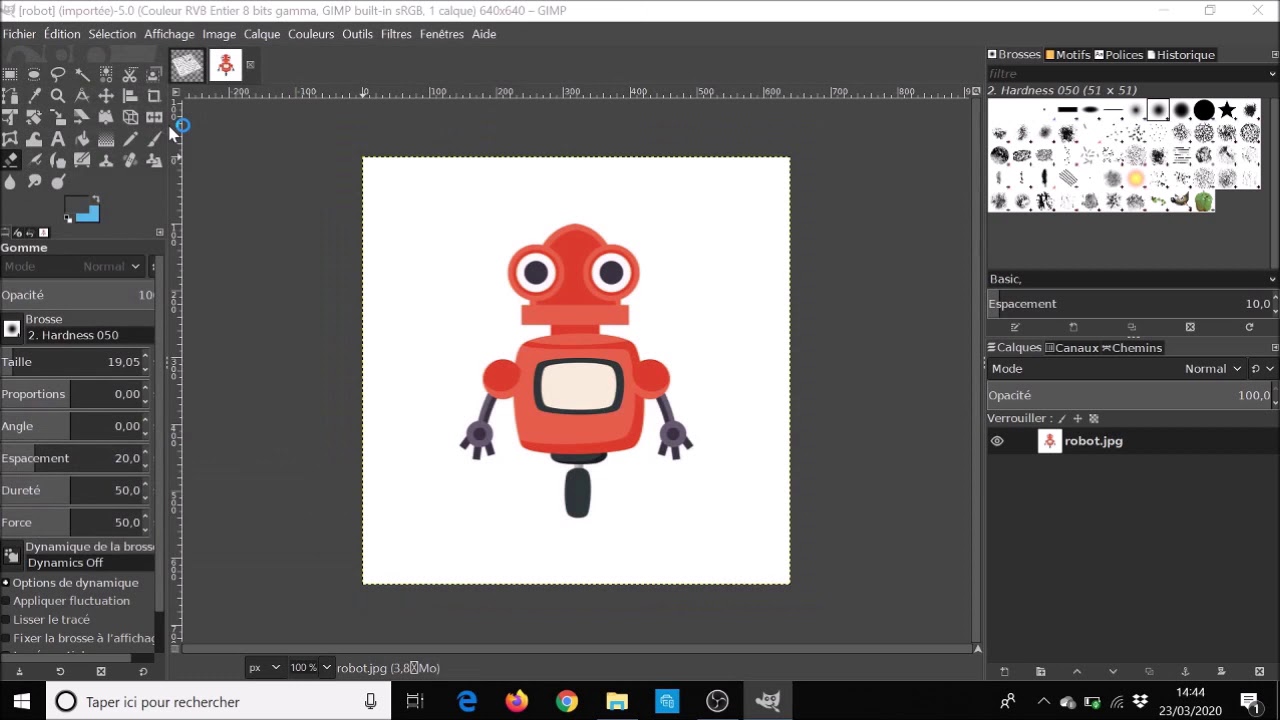Select the Text tool
1280x720 pixels.
pyautogui.click(x=58, y=139)
